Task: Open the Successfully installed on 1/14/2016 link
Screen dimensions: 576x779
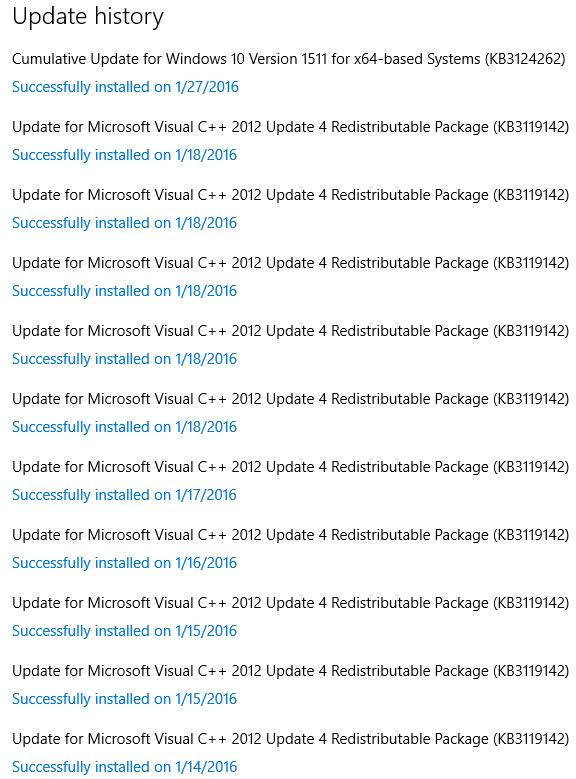Action: point(124,767)
